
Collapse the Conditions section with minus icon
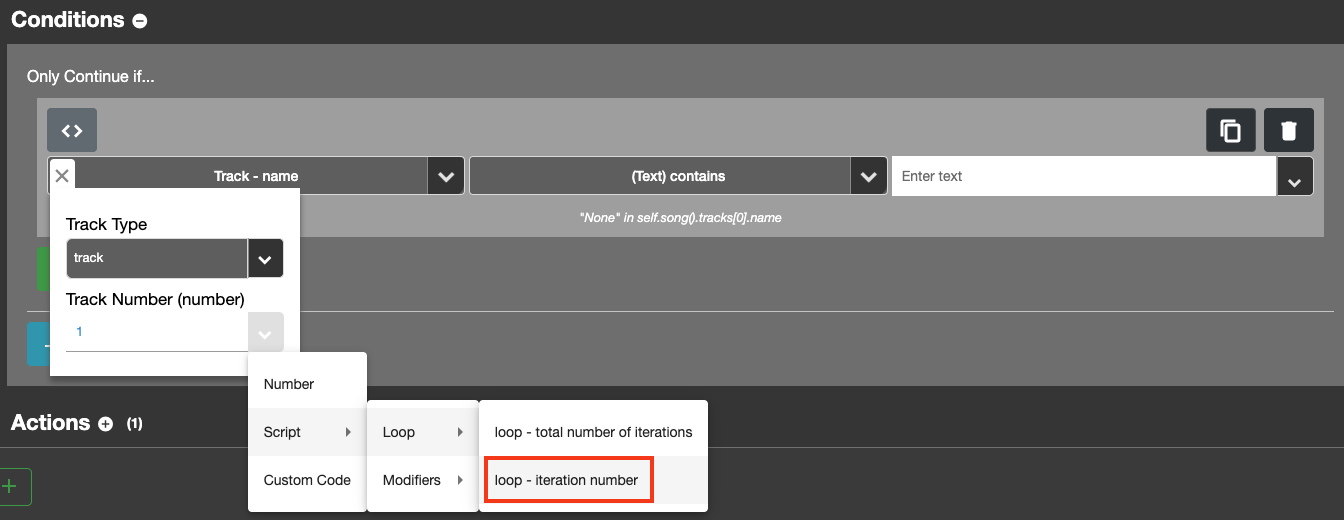[x=140, y=21]
